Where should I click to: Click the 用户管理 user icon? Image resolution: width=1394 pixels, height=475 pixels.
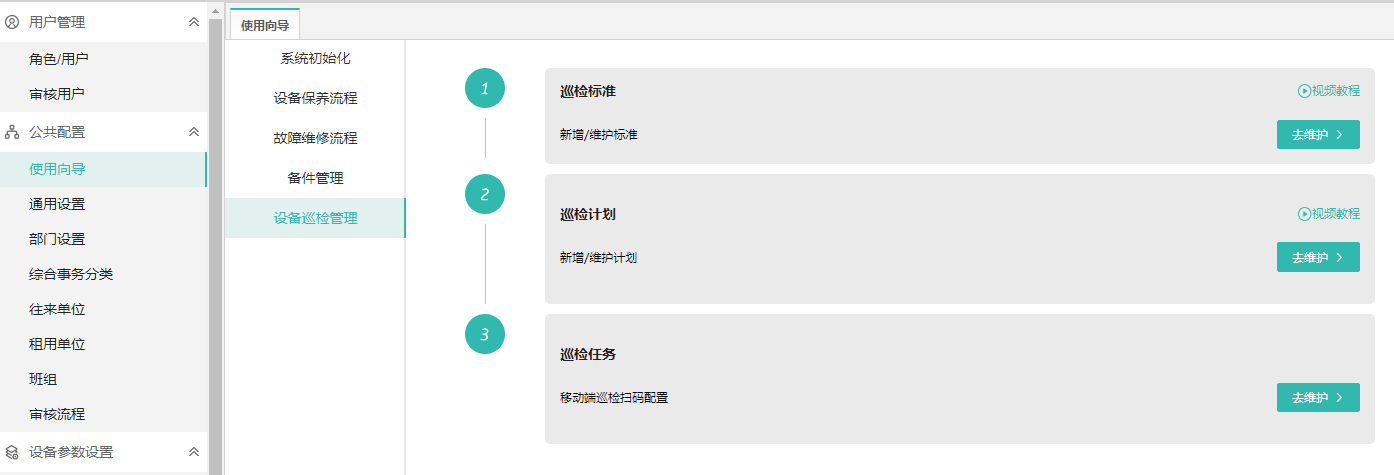tap(12, 21)
